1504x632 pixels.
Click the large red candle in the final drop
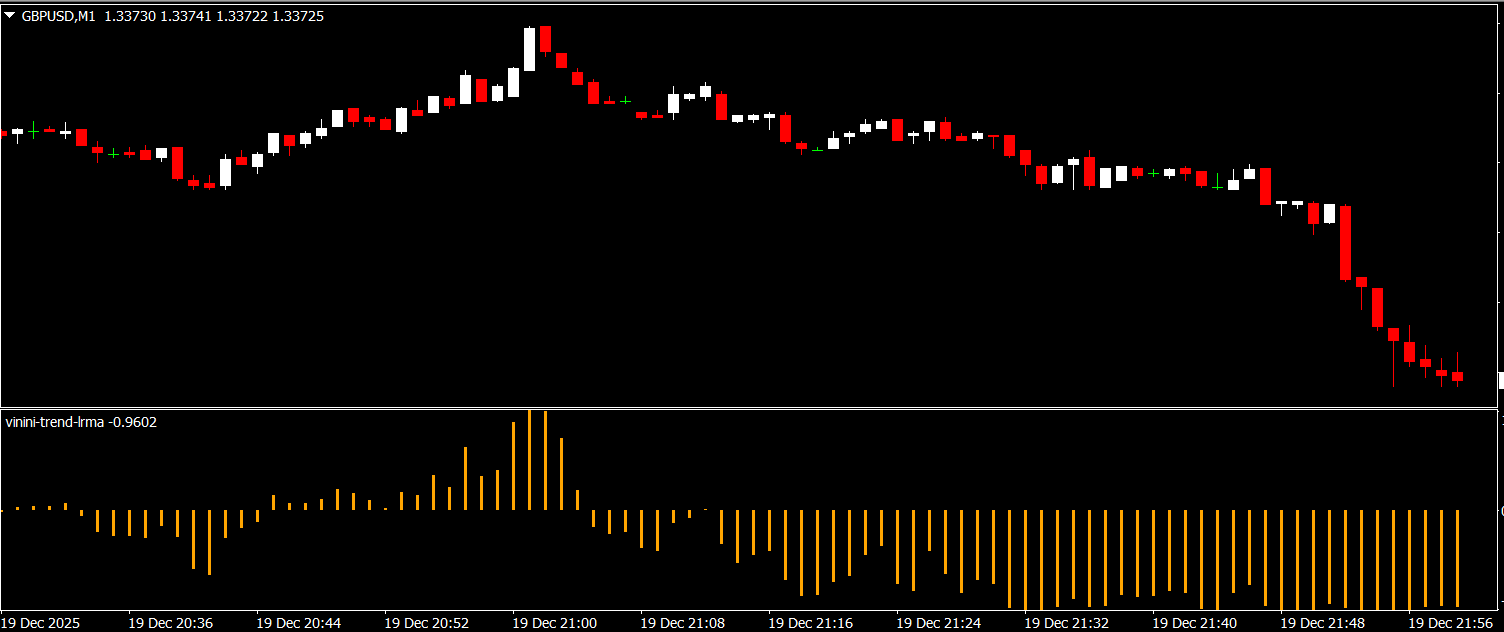tap(1346, 242)
